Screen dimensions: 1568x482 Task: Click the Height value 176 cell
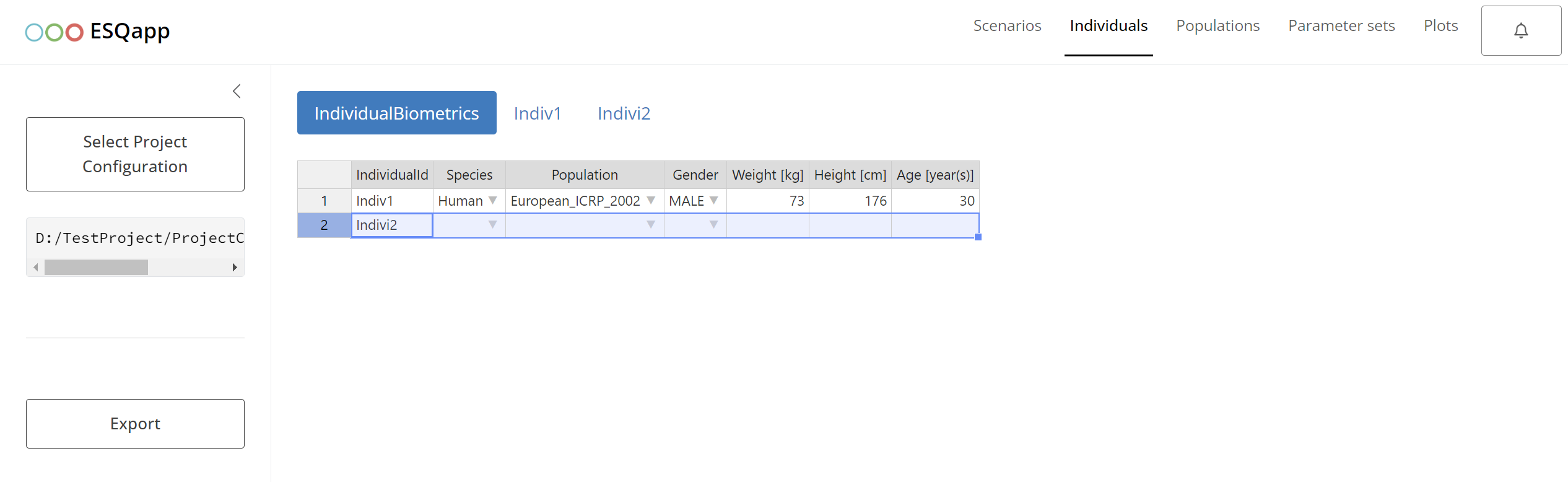(x=850, y=201)
